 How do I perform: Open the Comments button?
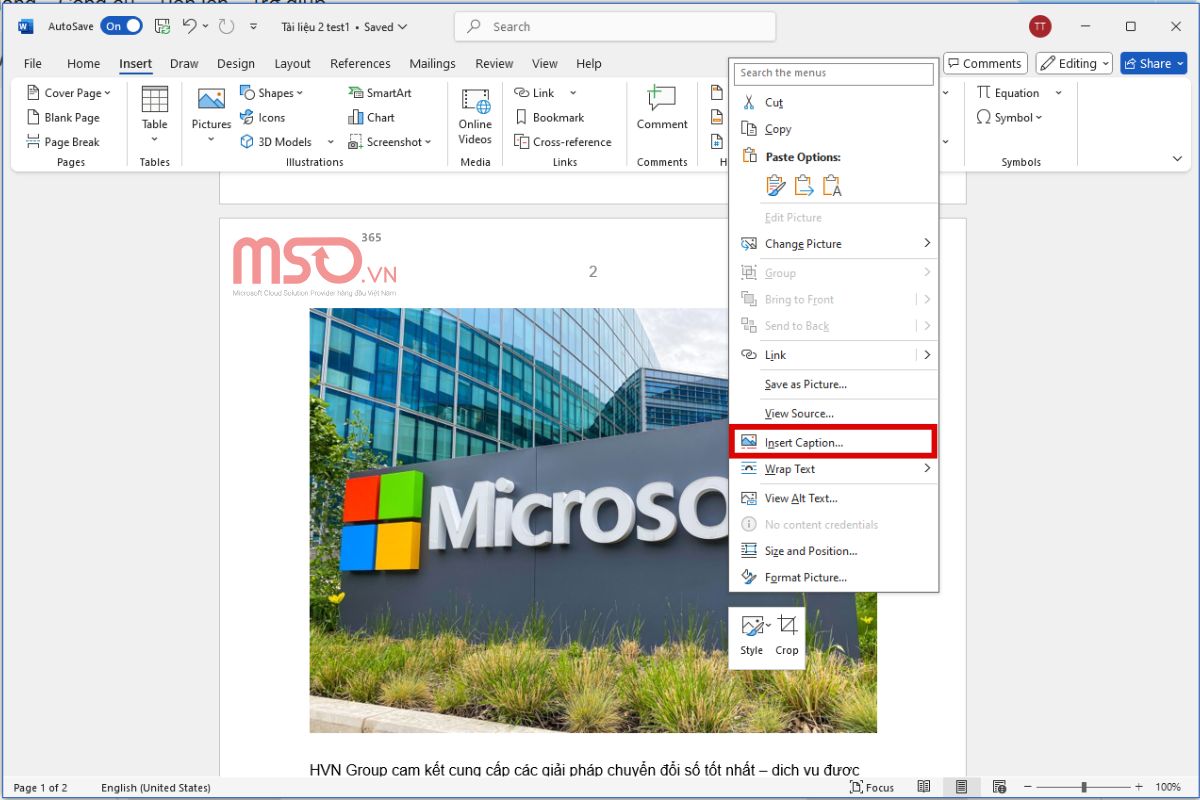click(x=985, y=63)
